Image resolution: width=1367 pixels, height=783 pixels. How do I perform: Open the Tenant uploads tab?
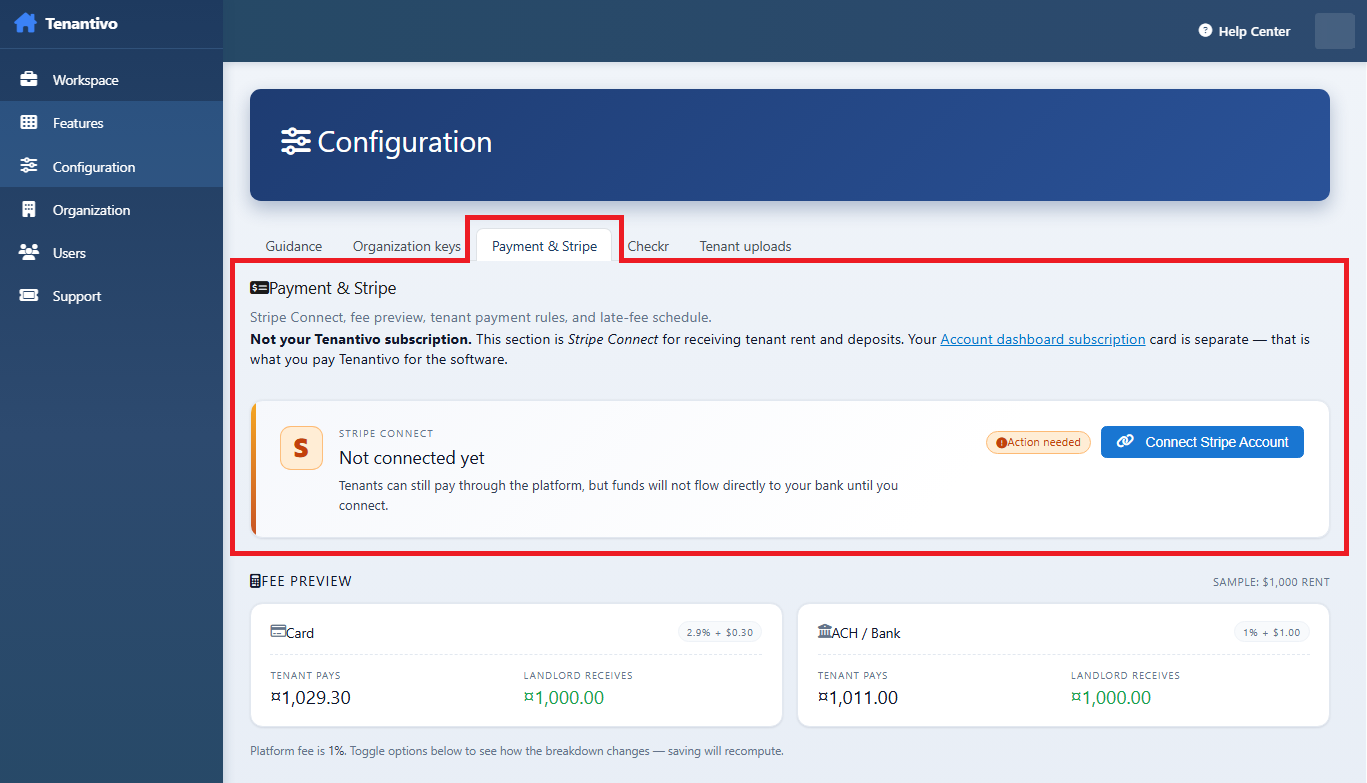click(x=745, y=246)
